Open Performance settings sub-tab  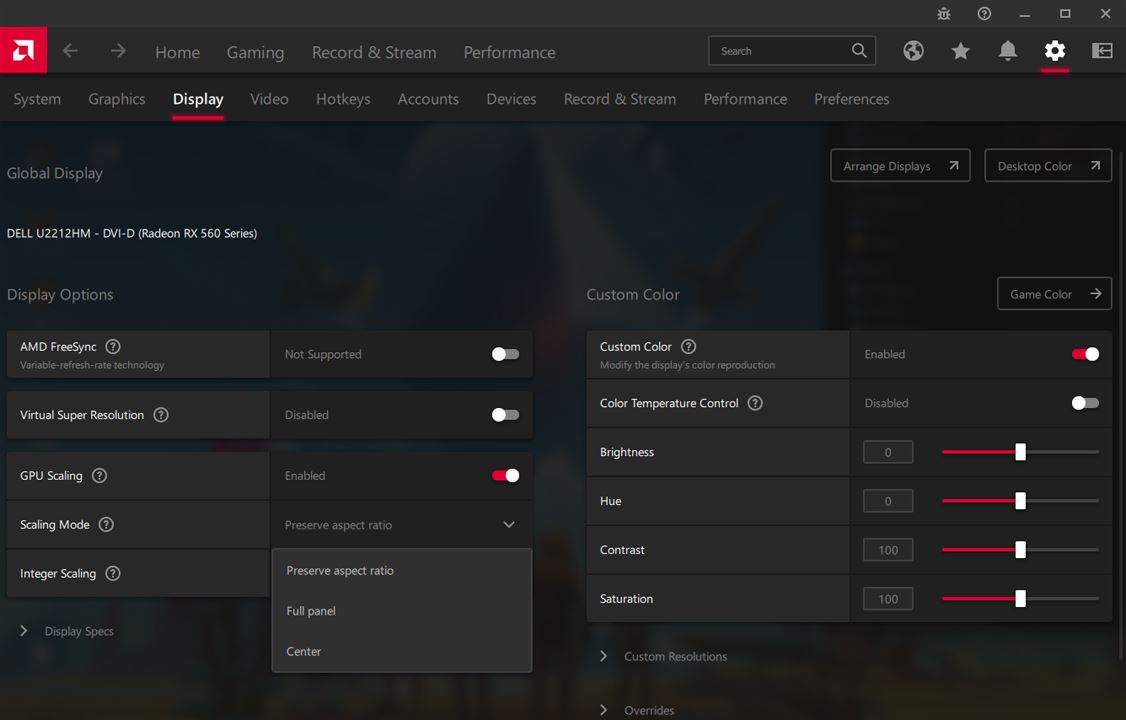point(745,99)
